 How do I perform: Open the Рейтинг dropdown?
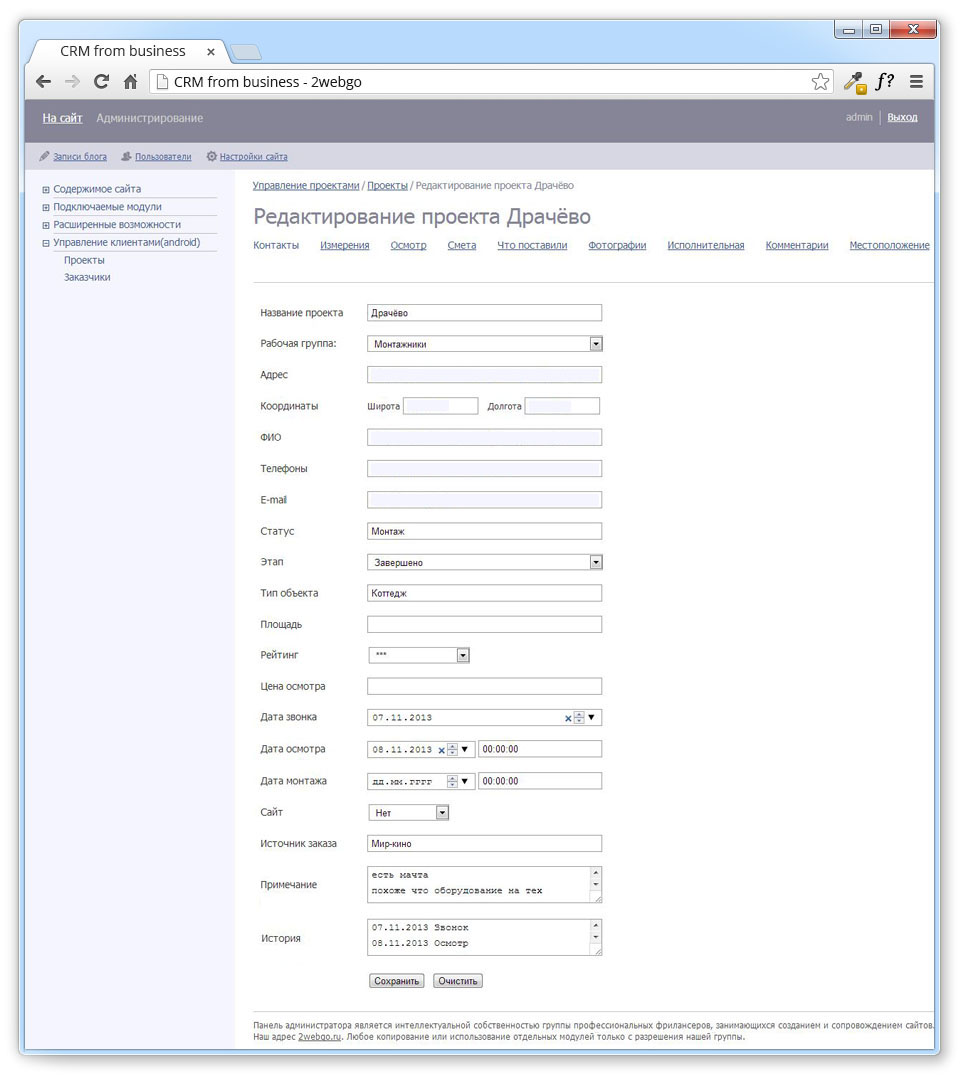click(x=463, y=656)
